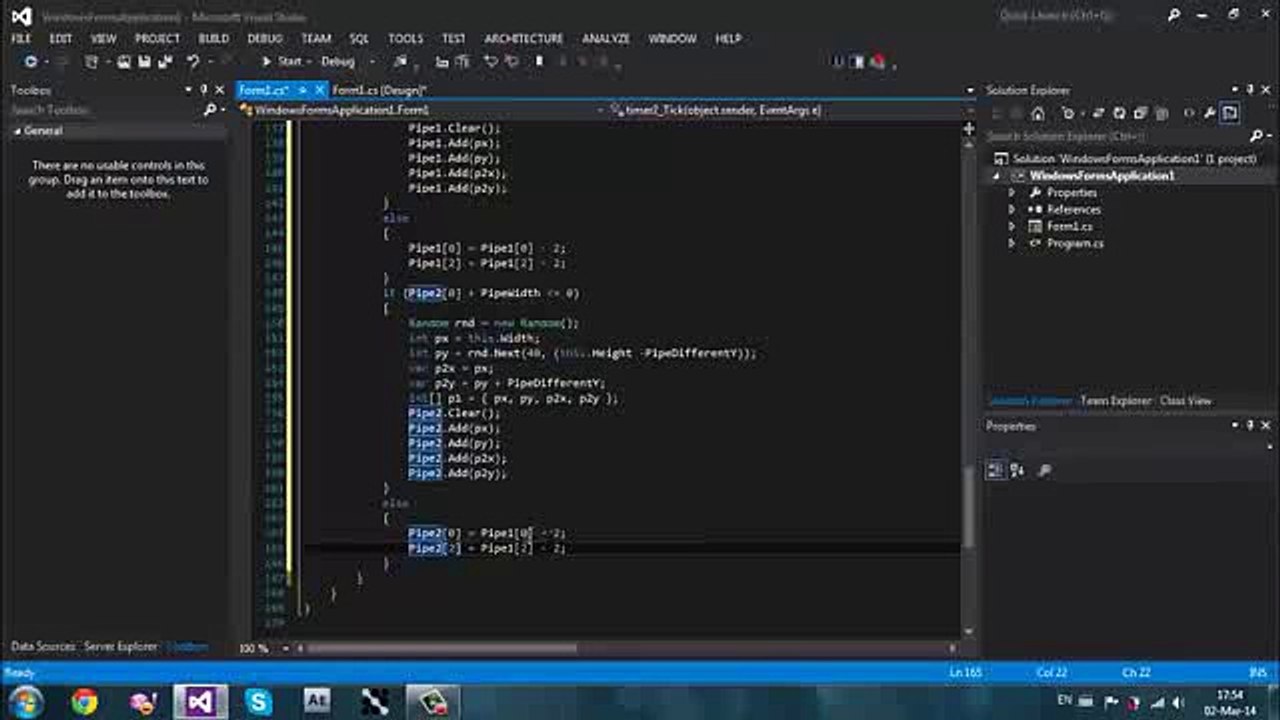Expand the Program.cs node
The height and width of the screenshot is (720, 1280).
coord(1012,244)
